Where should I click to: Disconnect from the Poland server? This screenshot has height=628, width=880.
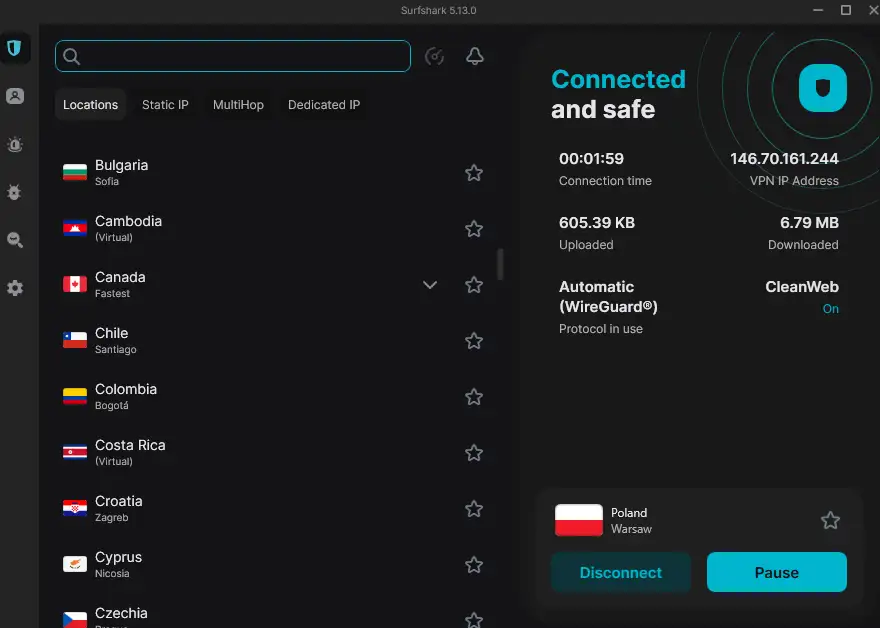pyautogui.click(x=620, y=572)
